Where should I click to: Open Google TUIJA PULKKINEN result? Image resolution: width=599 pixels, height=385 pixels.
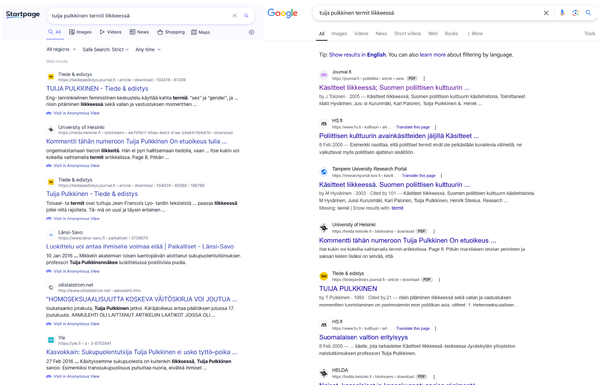(x=348, y=289)
